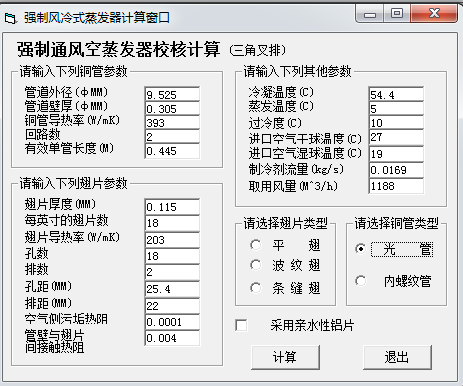This screenshot has height=386, width=463.
Task: Click the 取用风量 field showing 1188
Action: (396, 186)
